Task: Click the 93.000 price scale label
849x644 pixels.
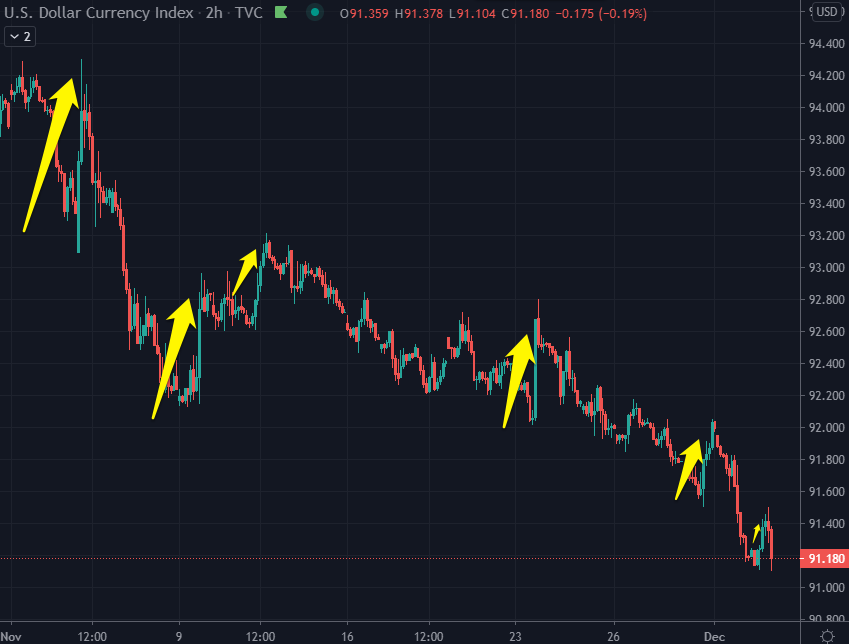Action: point(826,268)
